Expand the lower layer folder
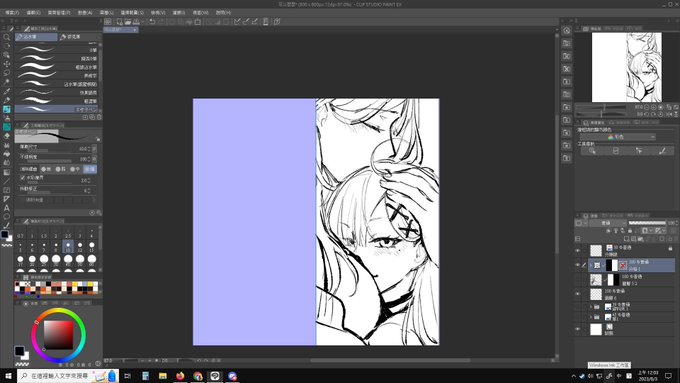Viewport: 680px width, 383px height. tap(591, 317)
